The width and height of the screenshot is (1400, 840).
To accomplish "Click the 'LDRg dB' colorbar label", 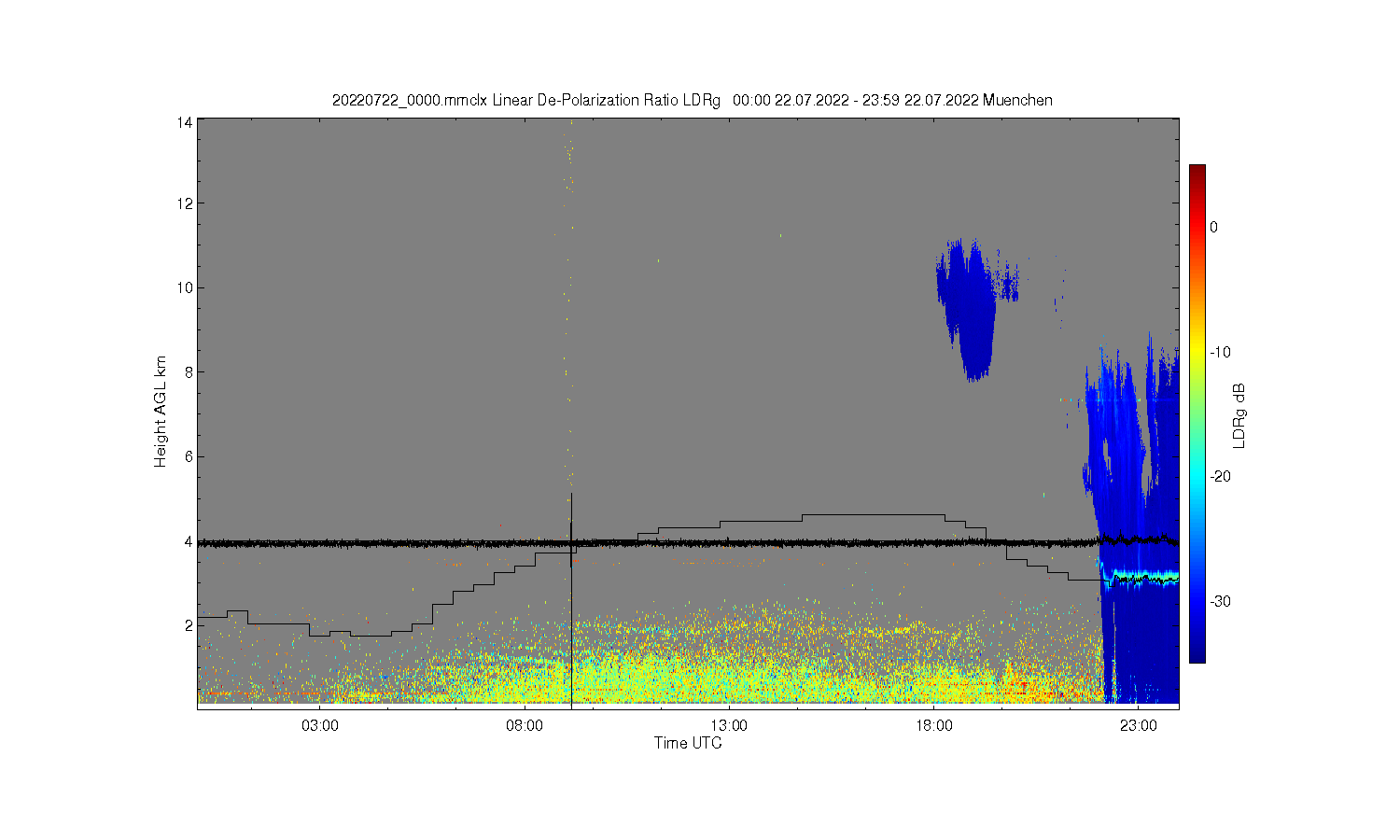I will (x=1239, y=415).
